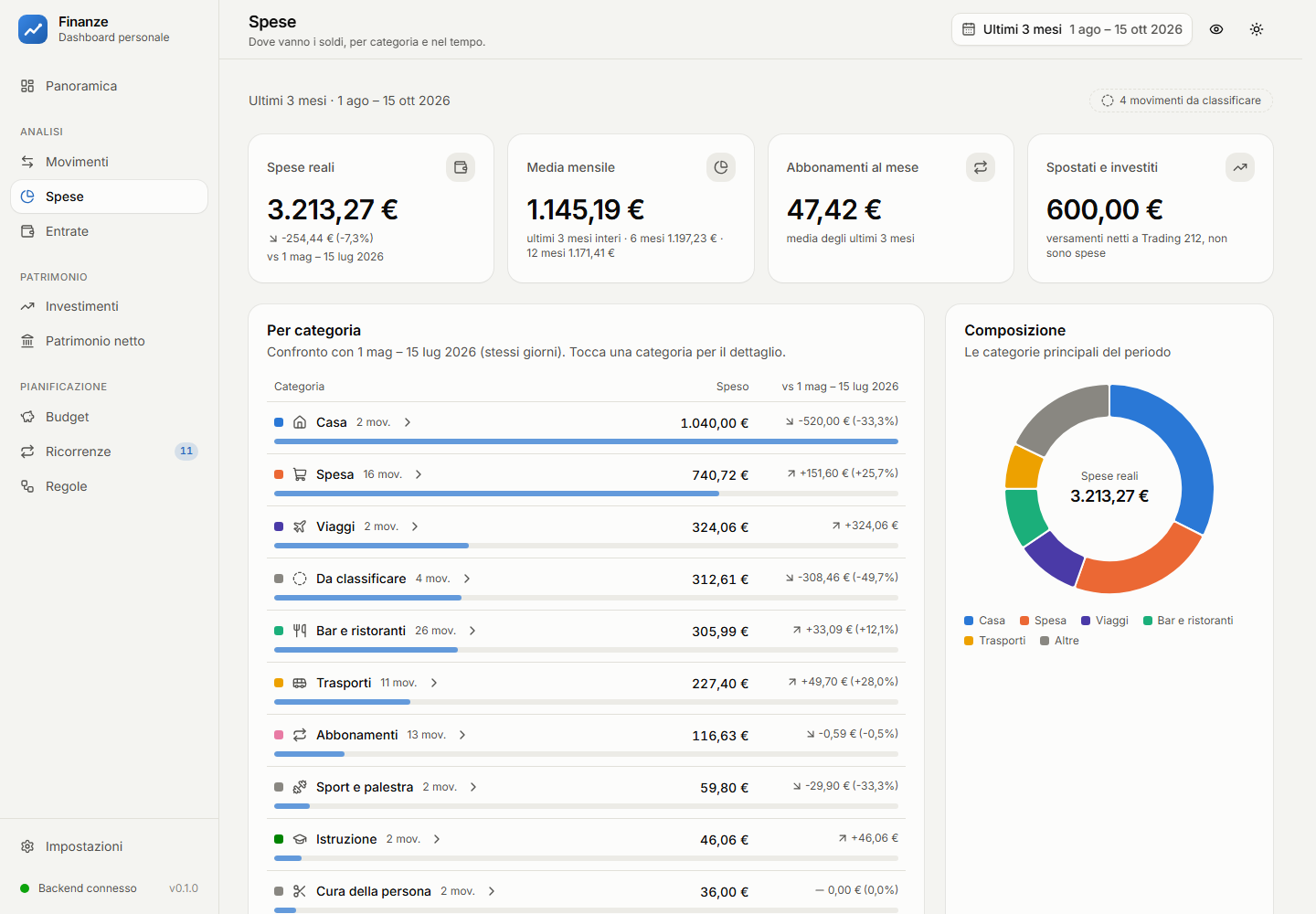
Task: Click the house icon in Casa row
Action: (x=300, y=422)
